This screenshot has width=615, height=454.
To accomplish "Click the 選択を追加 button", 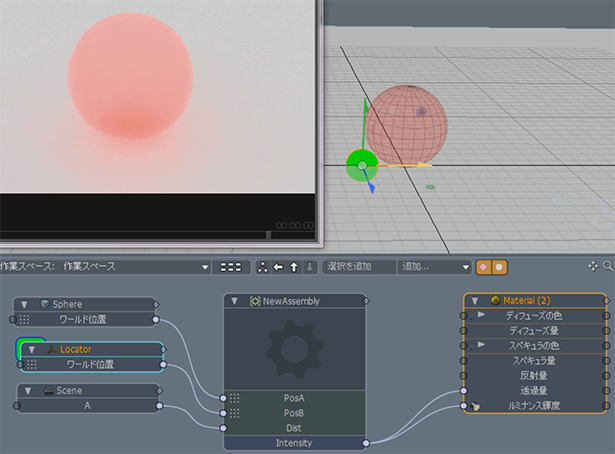I will pyautogui.click(x=358, y=267).
